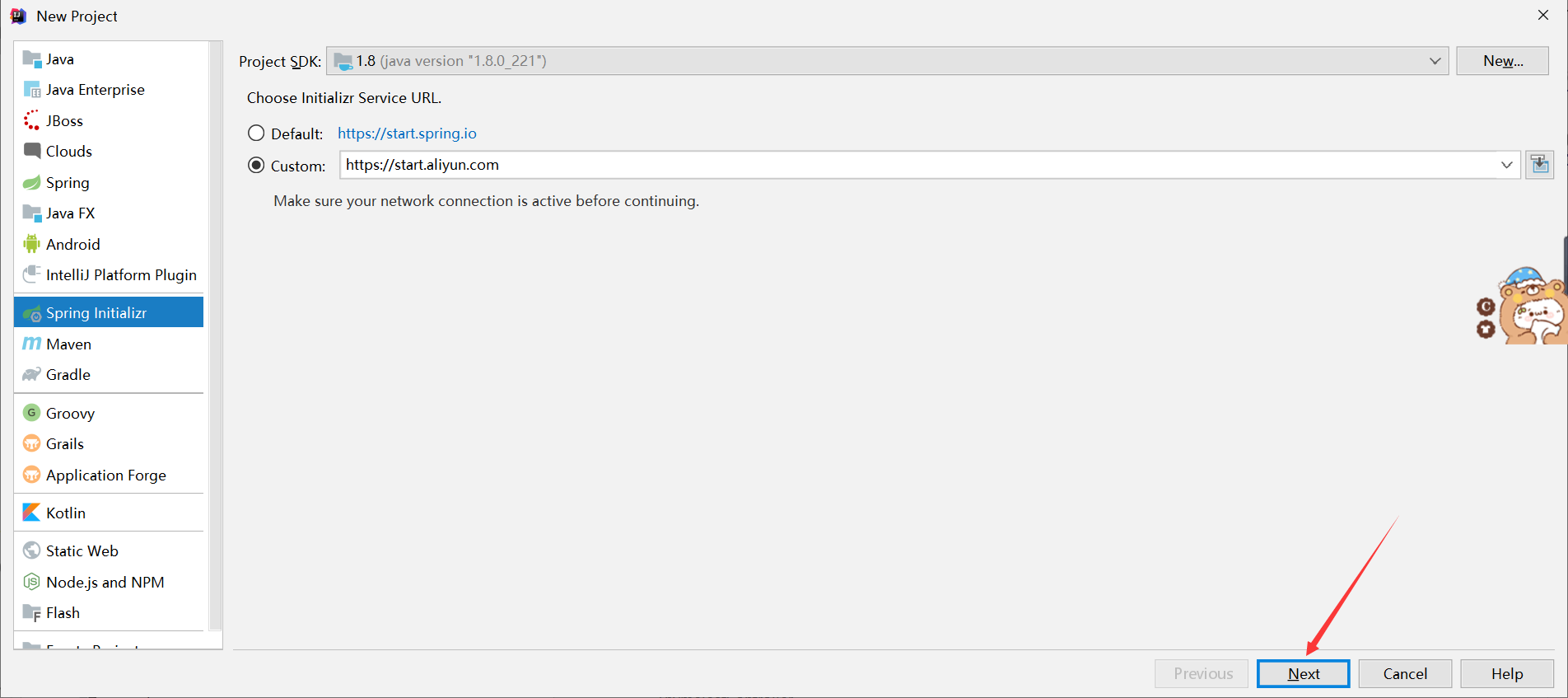Select JBoss entry in list
This screenshot has height=698, width=1568.
(x=109, y=120)
